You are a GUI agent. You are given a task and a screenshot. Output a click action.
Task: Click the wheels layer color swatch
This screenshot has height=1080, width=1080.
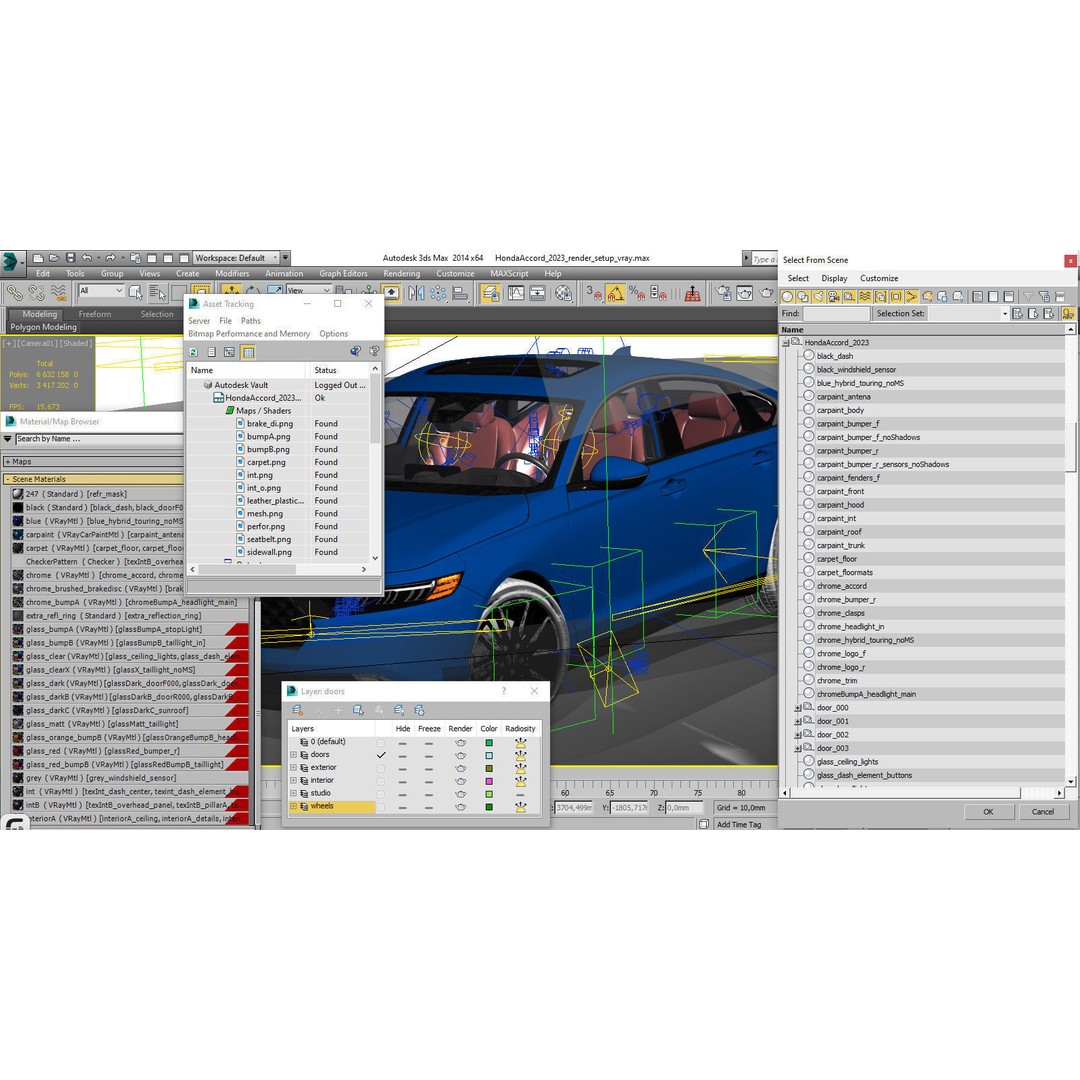tap(488, 806)
